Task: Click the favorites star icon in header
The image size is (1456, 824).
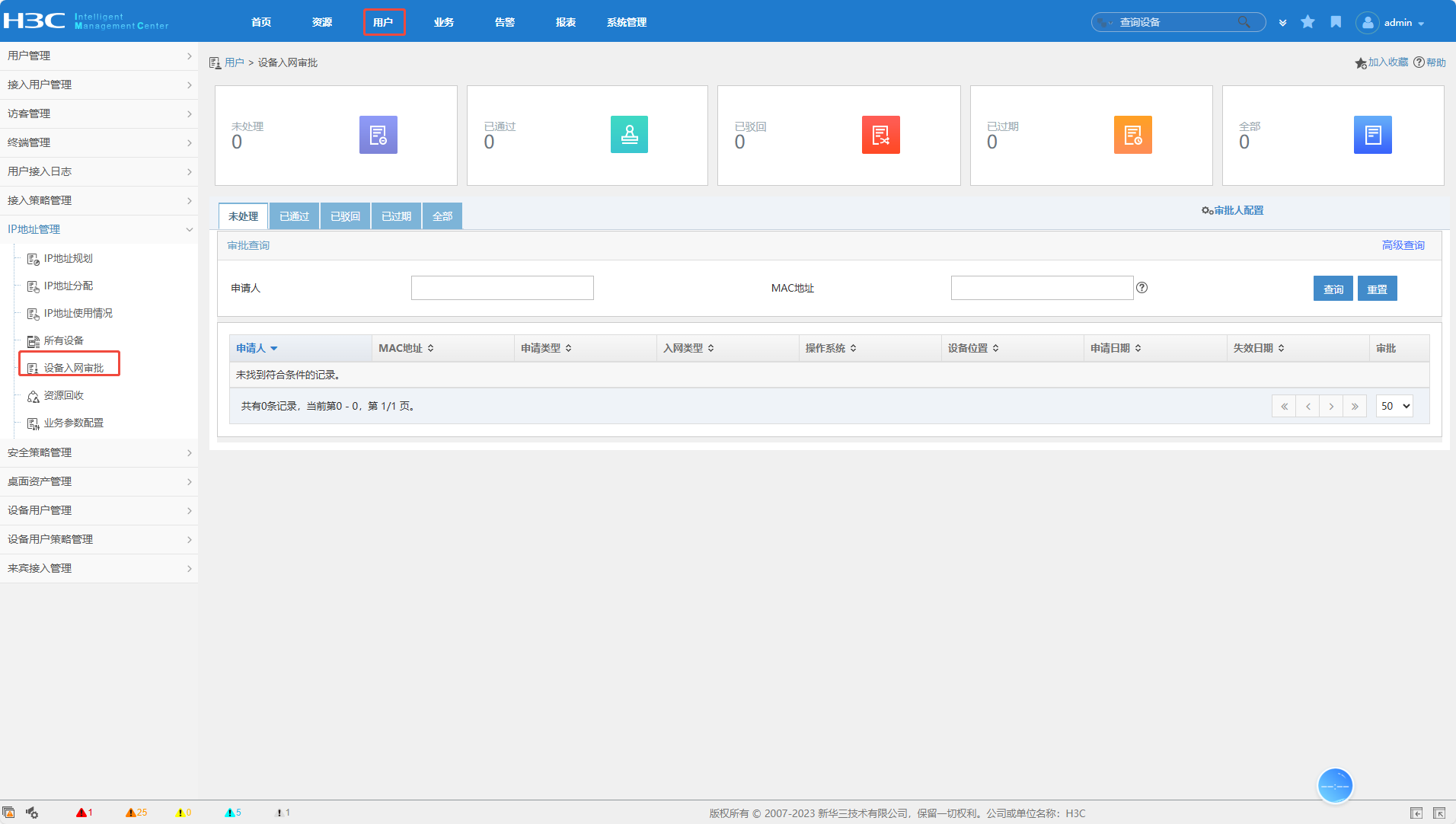Action: (x=1308, y=22)
